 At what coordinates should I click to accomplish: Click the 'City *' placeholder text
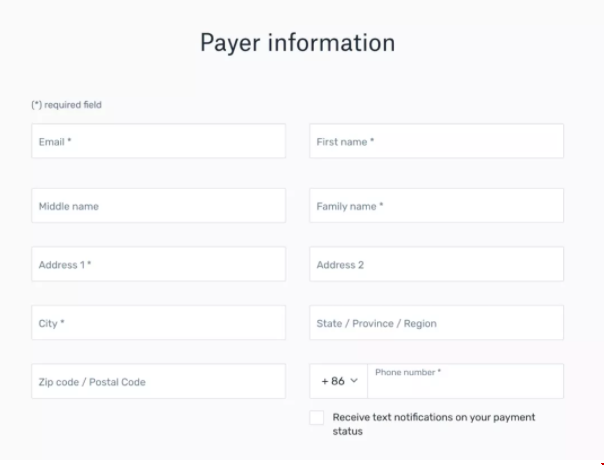pos(51,323)
